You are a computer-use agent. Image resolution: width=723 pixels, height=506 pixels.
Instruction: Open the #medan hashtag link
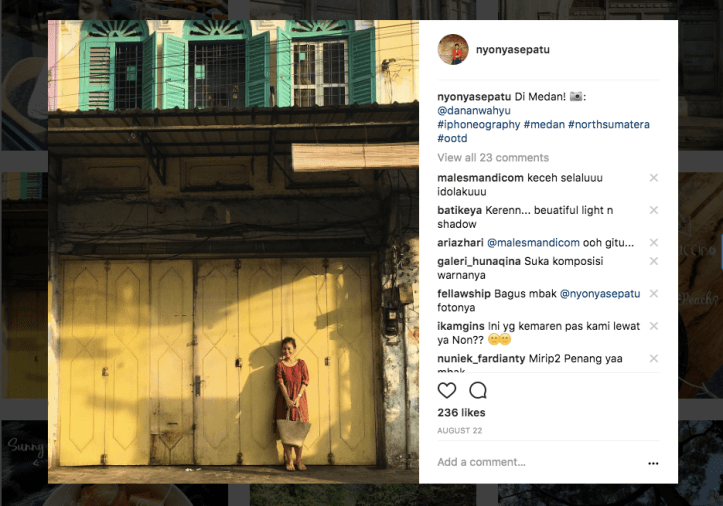544,125
